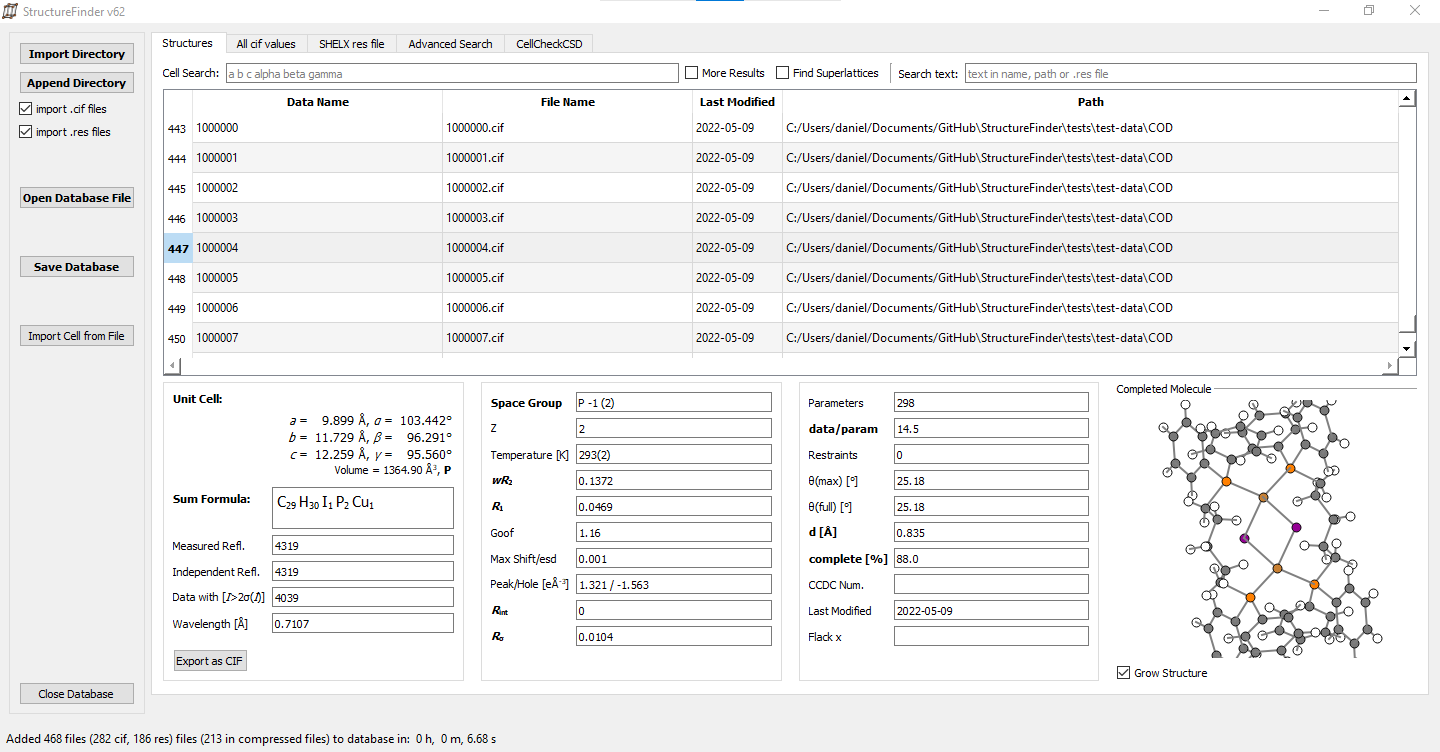This screenshot has height=752, width=1440.
Task: Sort table by Last Modified column header
Action: [737, 102]
